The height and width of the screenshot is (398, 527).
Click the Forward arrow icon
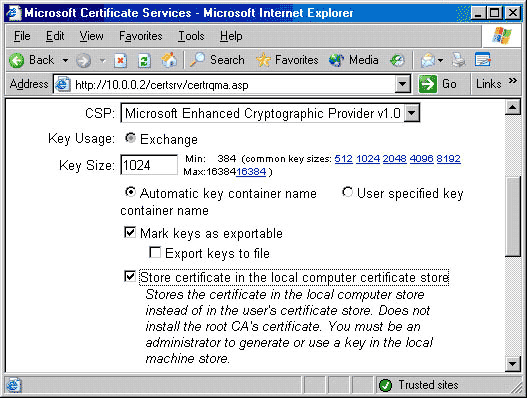click(83, 61)
